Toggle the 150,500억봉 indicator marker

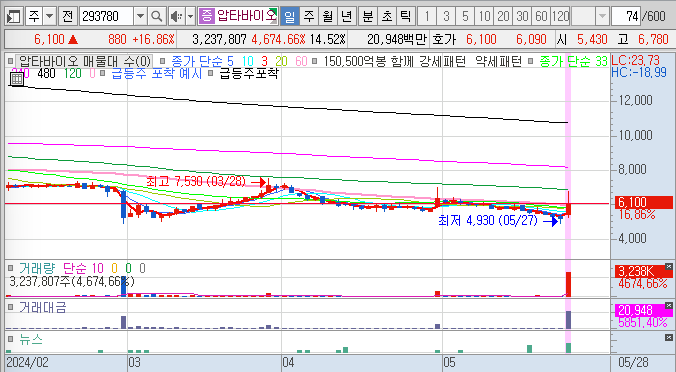[314, 61]
